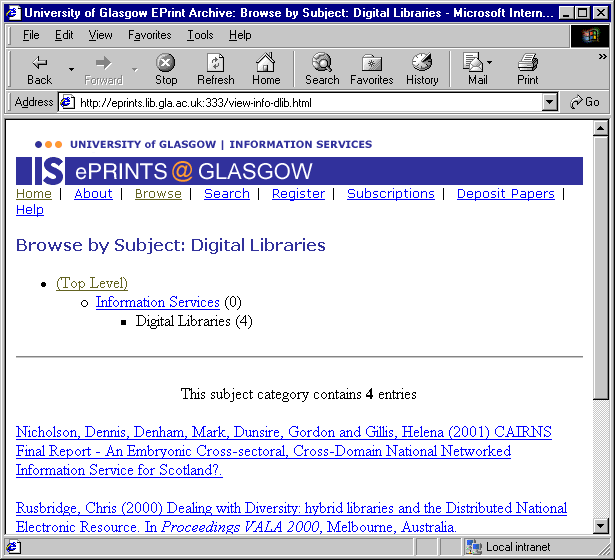615x560 pixels.
Task: Open the Nicholson CAIRNS Final Report entry
Action: pos(284,451)
